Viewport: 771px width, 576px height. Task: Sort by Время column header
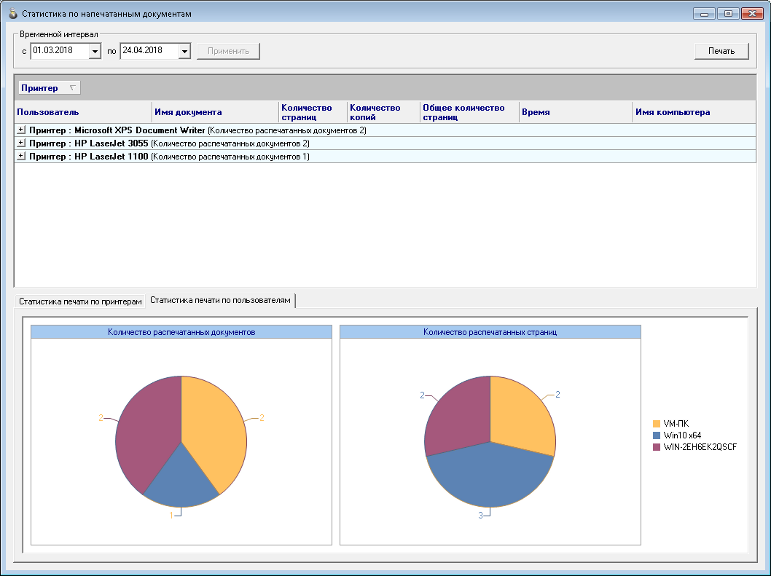pos(575,112)
